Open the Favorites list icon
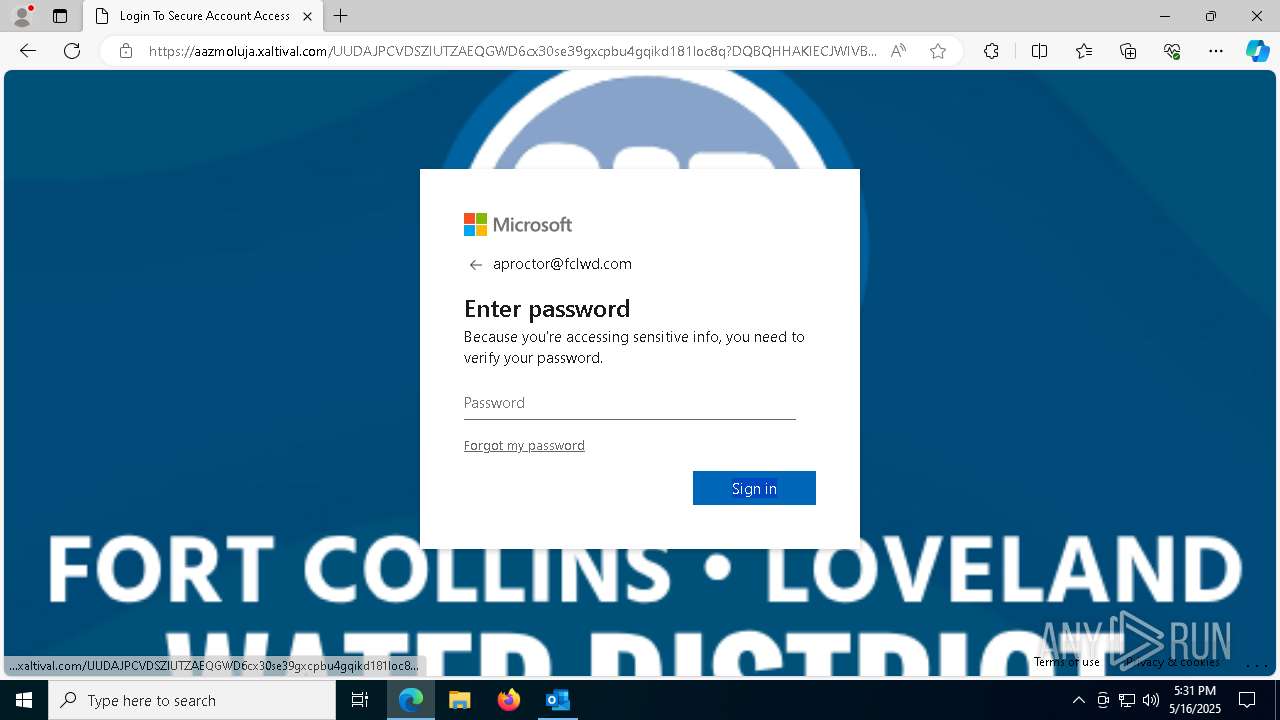The image size is (1280, 720). 1084,51
